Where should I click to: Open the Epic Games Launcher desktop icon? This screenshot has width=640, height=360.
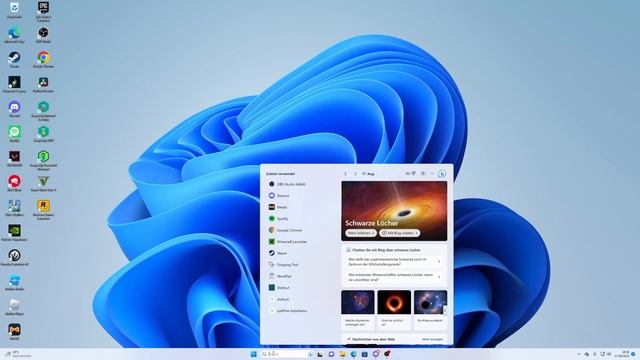coord(43,10)
